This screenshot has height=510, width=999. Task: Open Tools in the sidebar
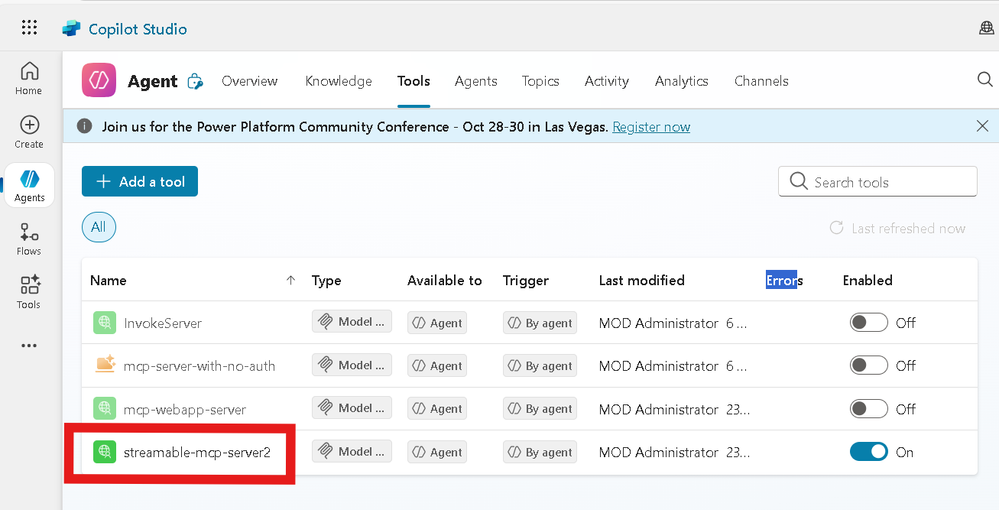pyautogui.click(x=29, y=293)
